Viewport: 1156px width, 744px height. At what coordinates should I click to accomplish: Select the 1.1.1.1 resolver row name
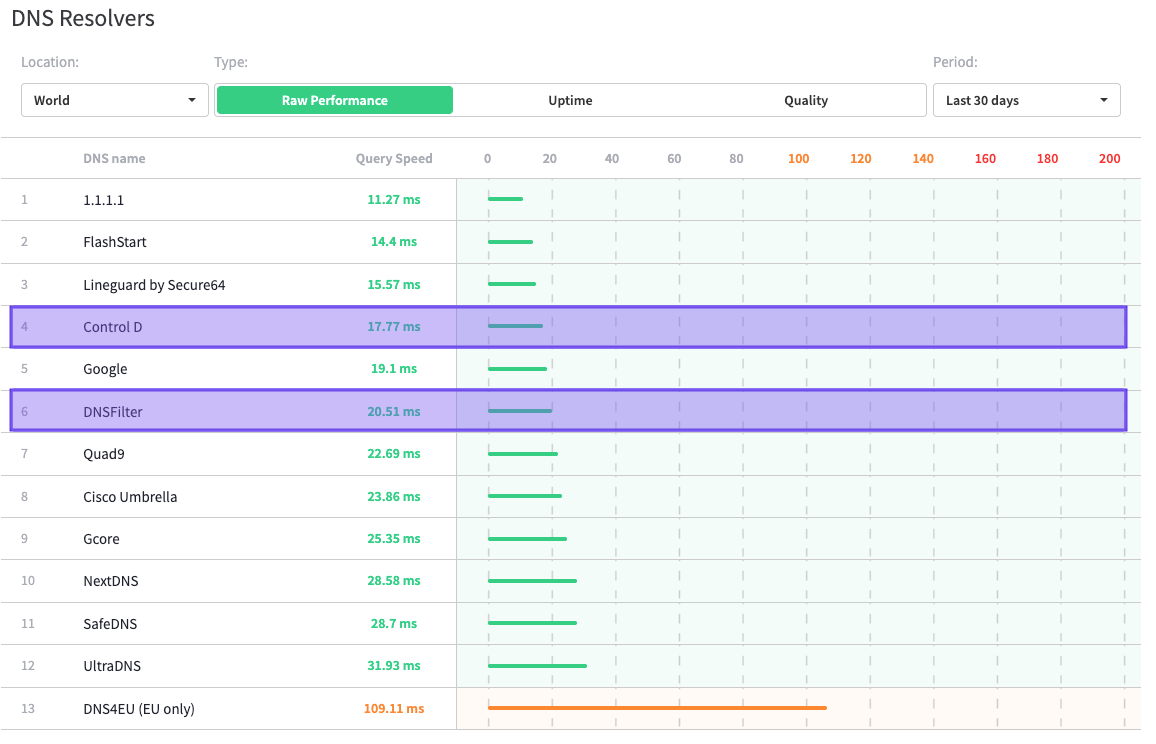(x=104, y=200)
